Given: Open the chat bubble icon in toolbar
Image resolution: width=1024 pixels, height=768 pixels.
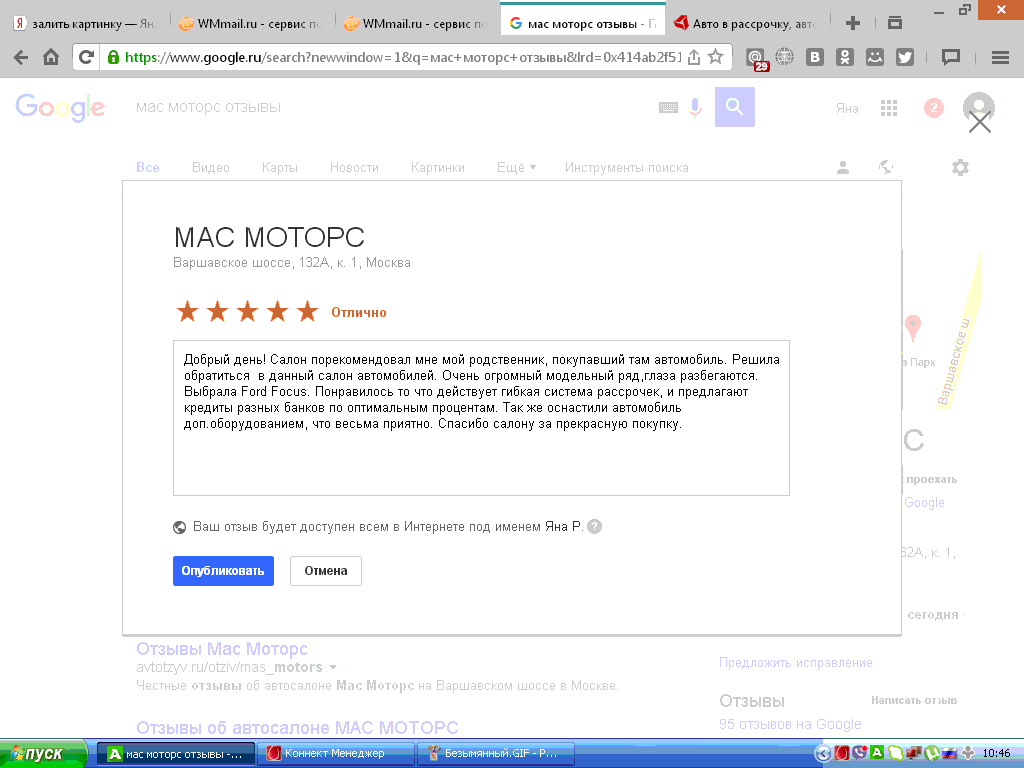Looking at the screenshot, I should click(x=951, y=57).
